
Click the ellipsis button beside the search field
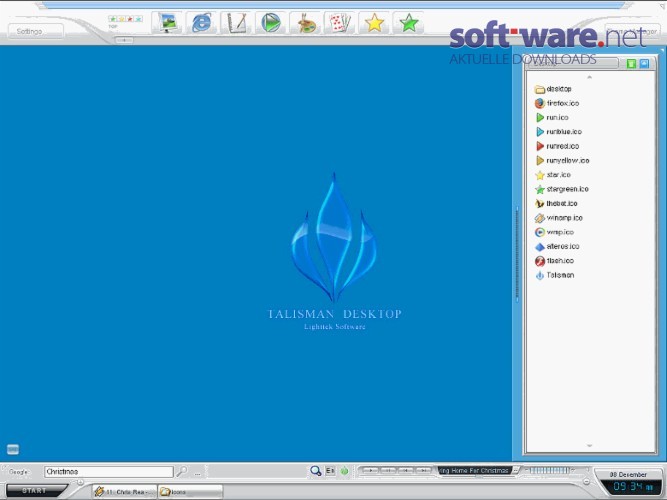197,472
